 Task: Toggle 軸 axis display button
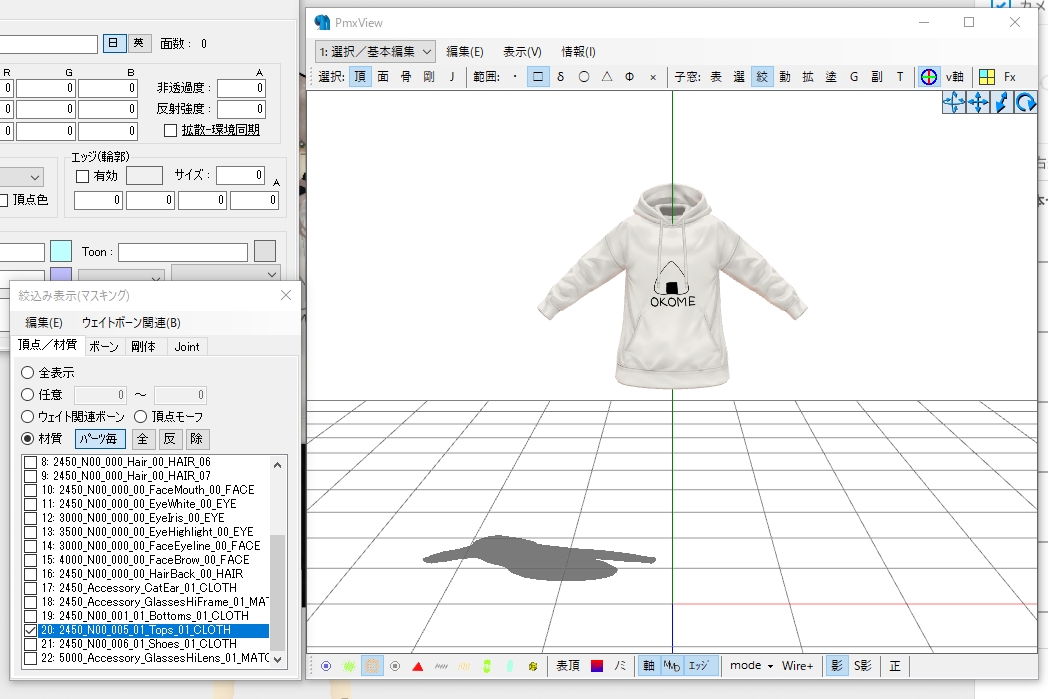[x=648, y=666]
